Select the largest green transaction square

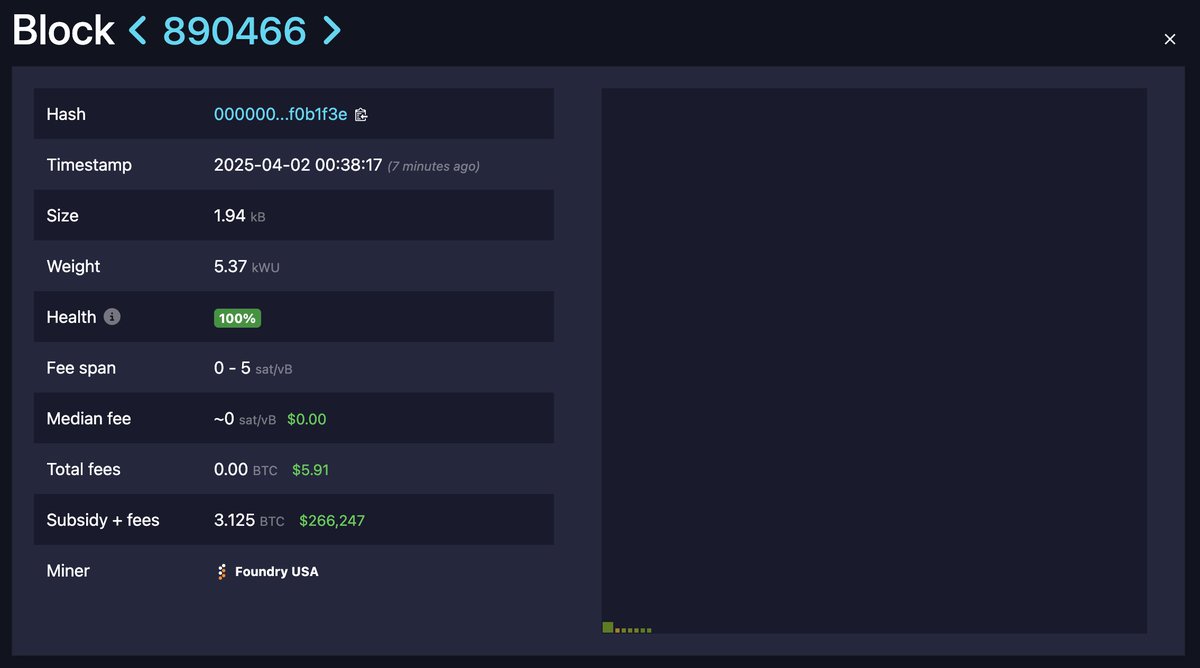[x=607, y=627]
